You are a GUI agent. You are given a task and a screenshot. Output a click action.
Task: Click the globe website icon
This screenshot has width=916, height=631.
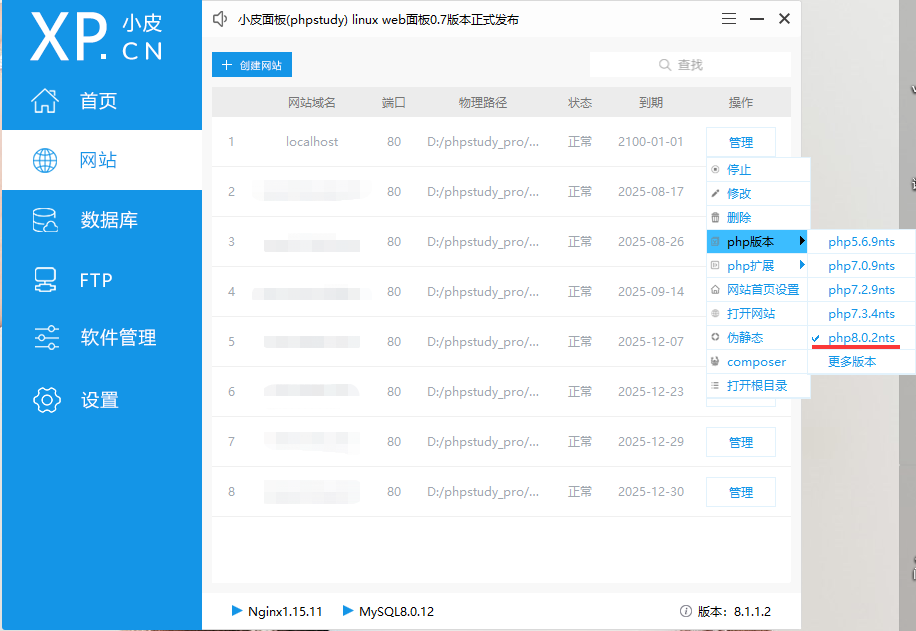point(45,160)
